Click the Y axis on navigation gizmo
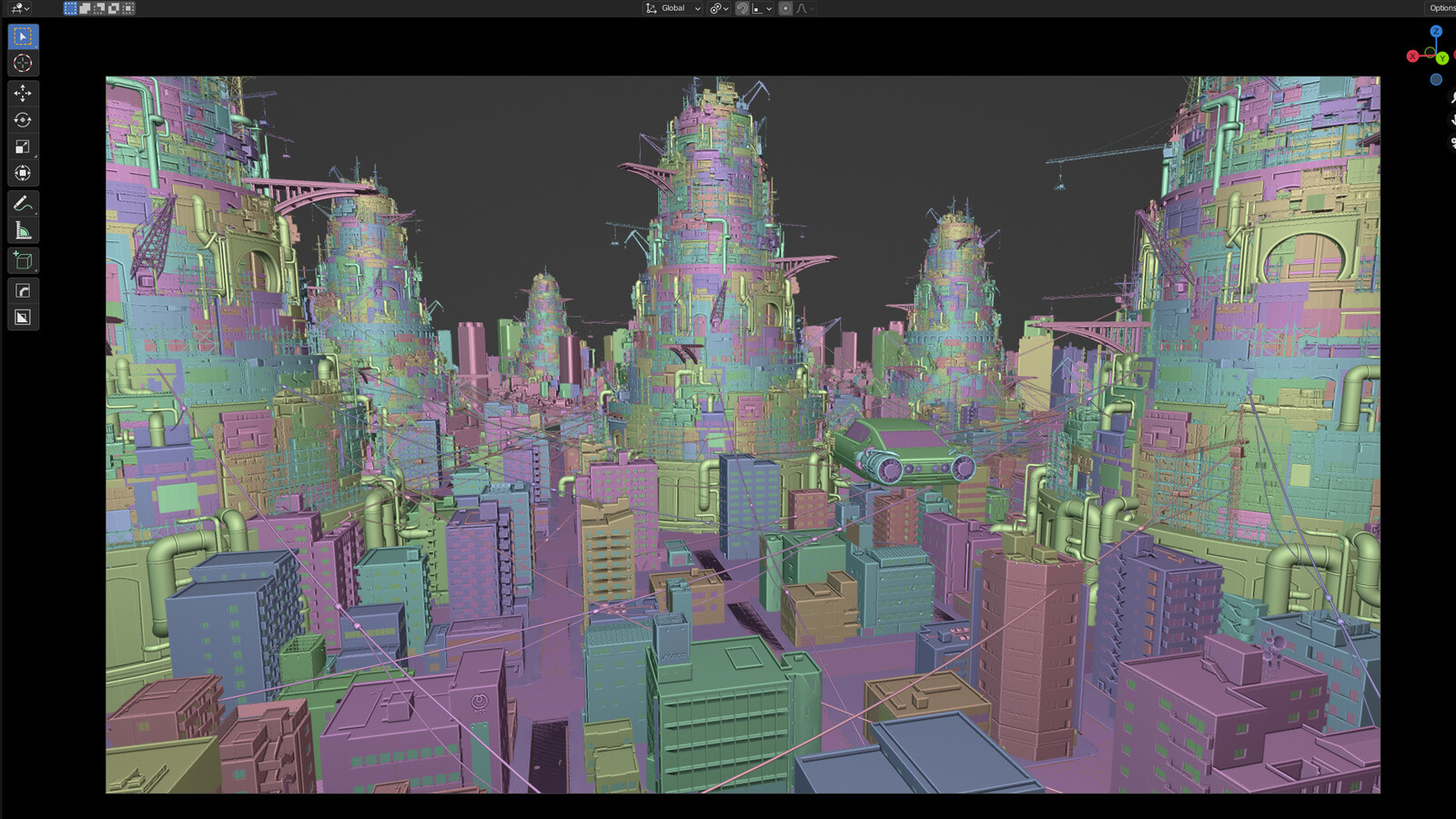1456x819 pixels. point(1442,58)
